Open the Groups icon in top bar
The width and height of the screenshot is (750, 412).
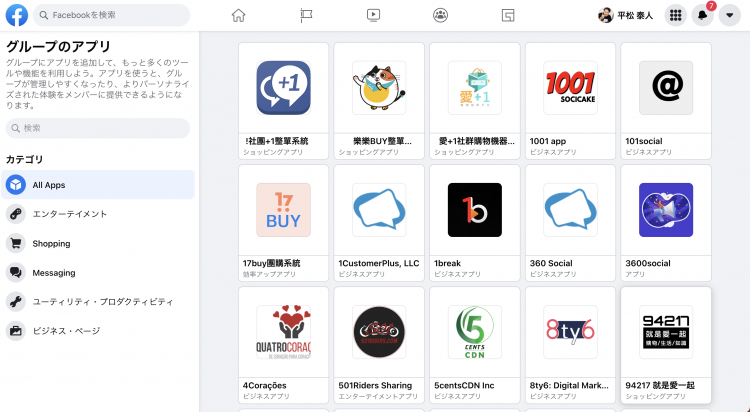tap(440, 15)
